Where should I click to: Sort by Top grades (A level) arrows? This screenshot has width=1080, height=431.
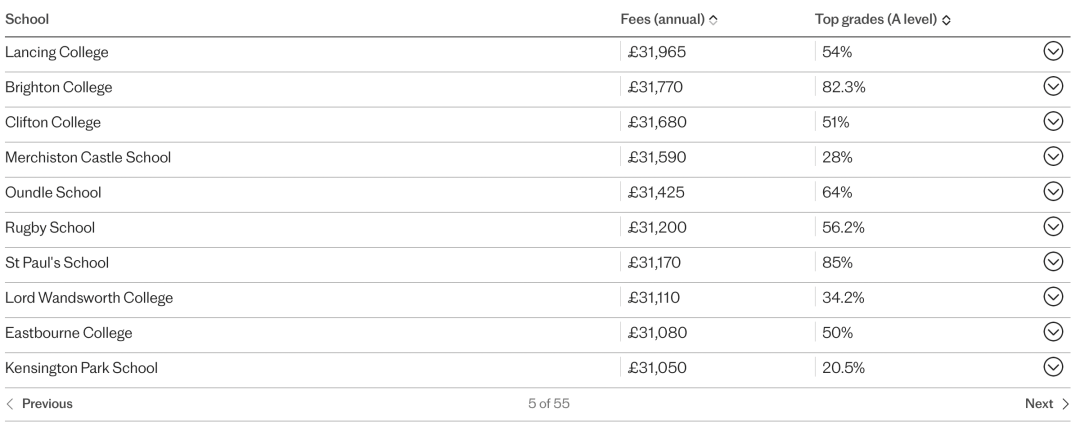tap(946, 20)
